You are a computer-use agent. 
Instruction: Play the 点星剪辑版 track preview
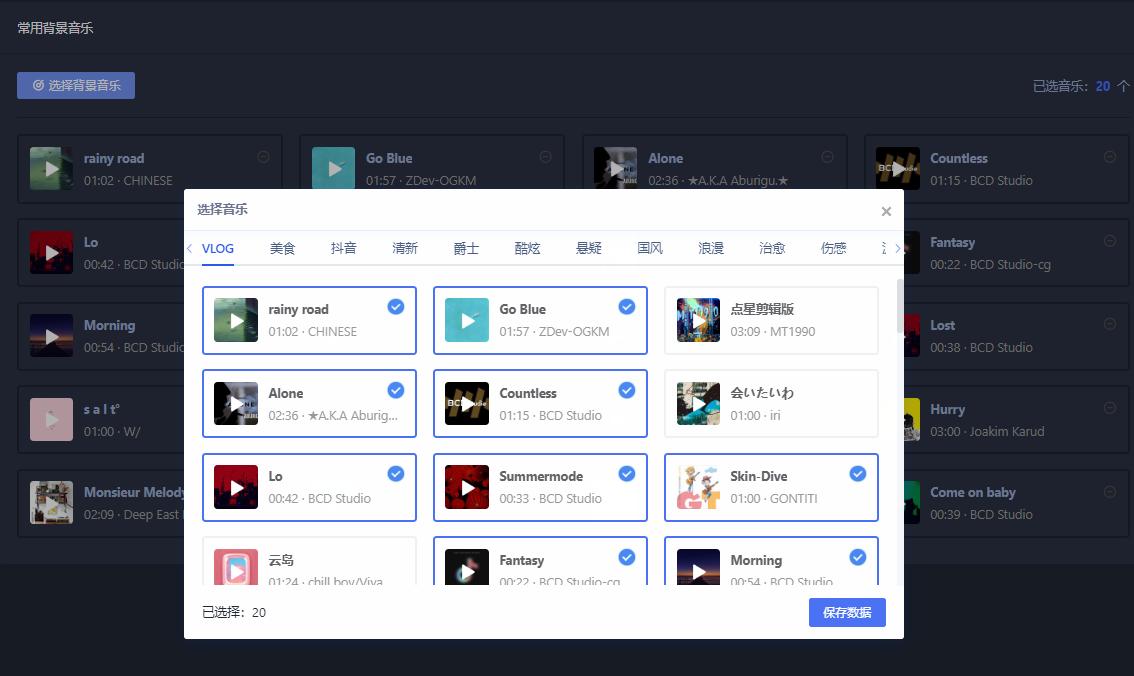(x=698, y=320)
